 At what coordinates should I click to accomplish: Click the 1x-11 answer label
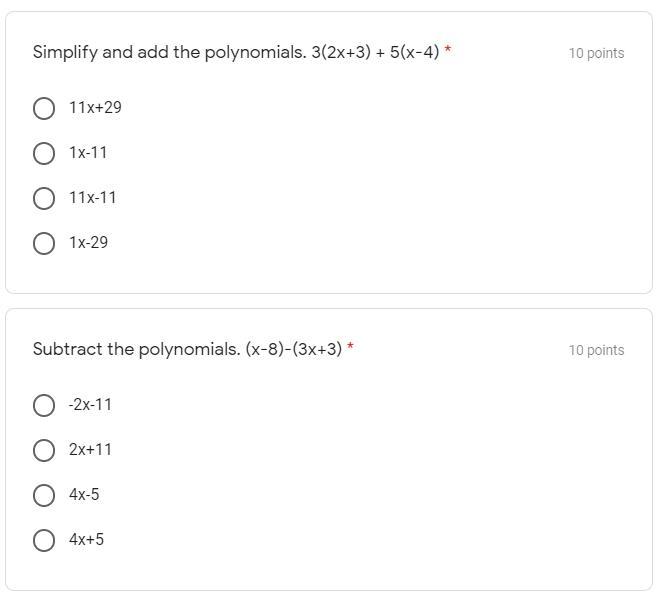point(88,152)
